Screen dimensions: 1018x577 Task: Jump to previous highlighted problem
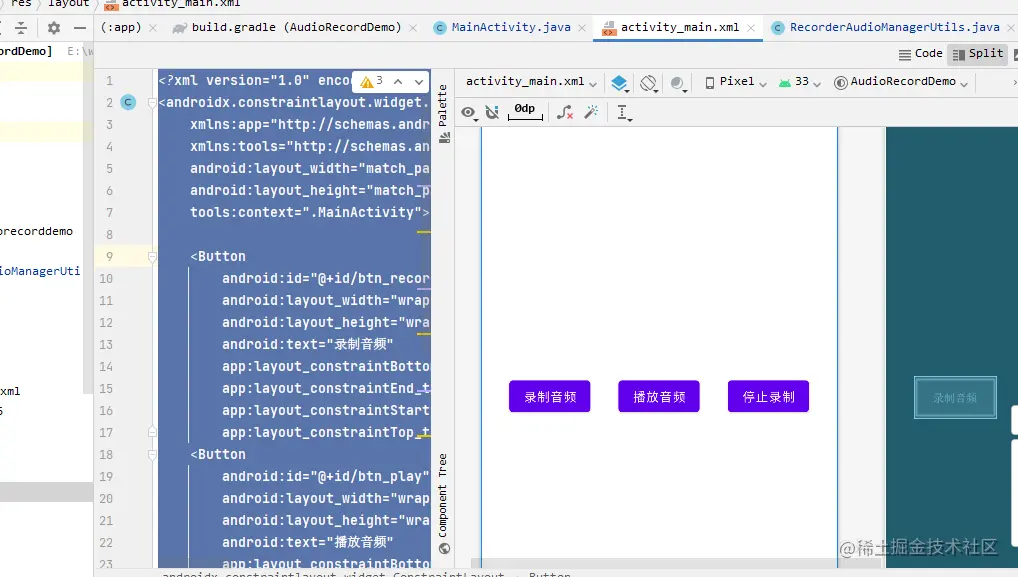398,81
